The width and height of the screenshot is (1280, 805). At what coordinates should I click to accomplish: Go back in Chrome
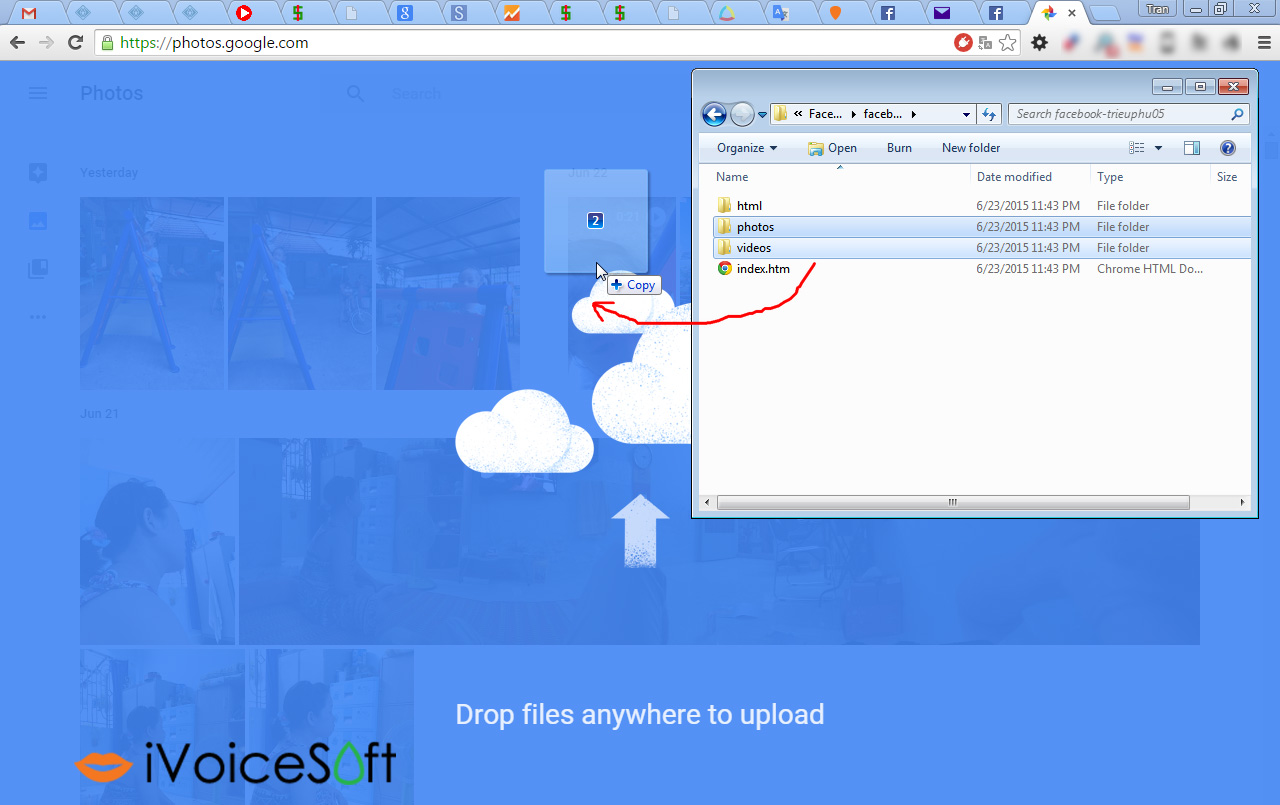tap(17, 43)
